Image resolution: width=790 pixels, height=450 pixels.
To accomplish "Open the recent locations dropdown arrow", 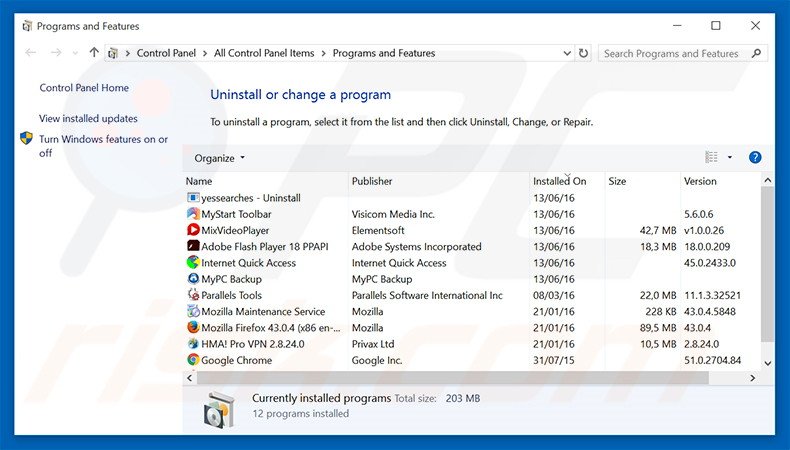I will [x=75, y=53].
